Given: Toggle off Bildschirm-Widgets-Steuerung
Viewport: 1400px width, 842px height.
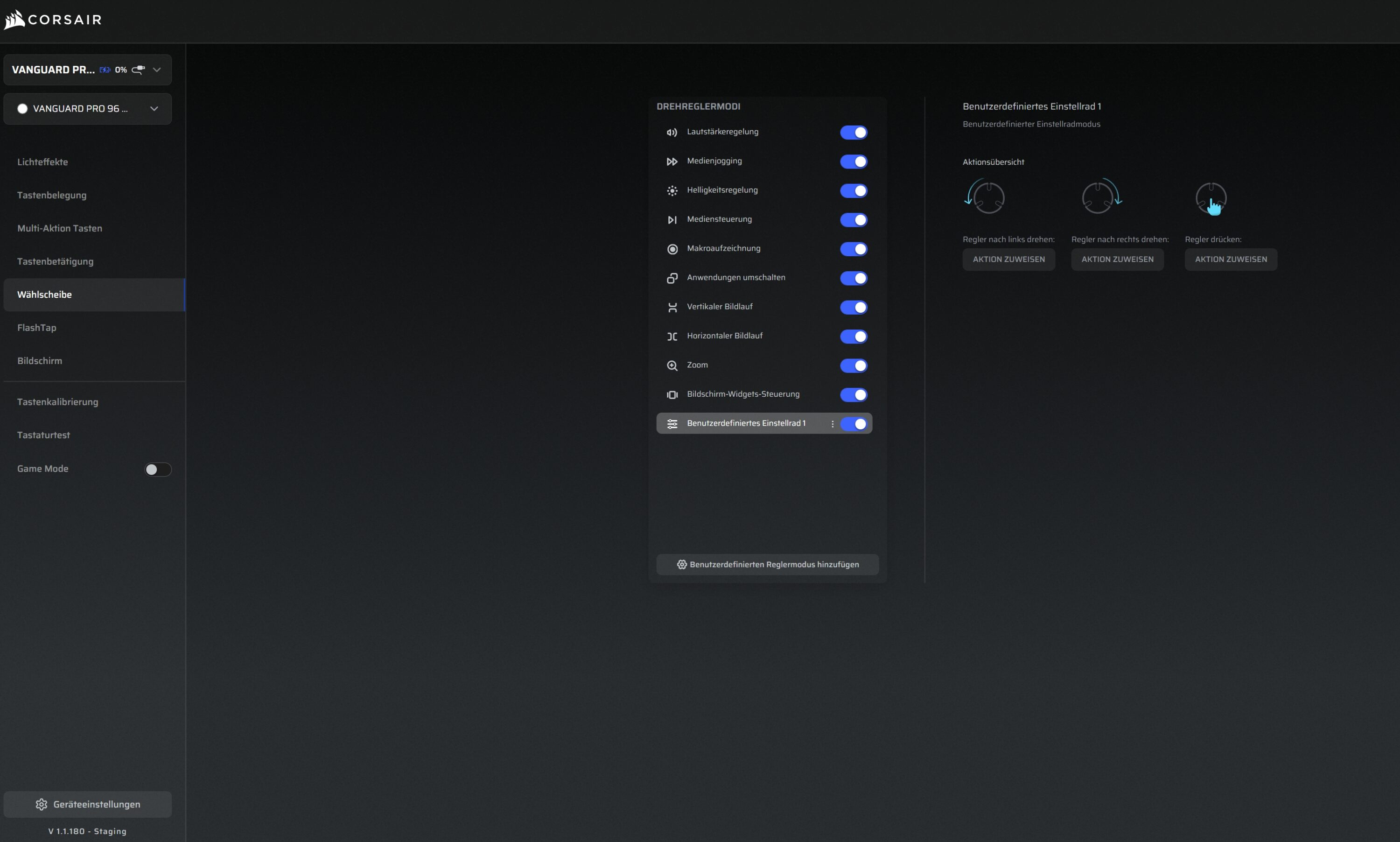Looking at the screenshot, I should [x=853, y=395].
